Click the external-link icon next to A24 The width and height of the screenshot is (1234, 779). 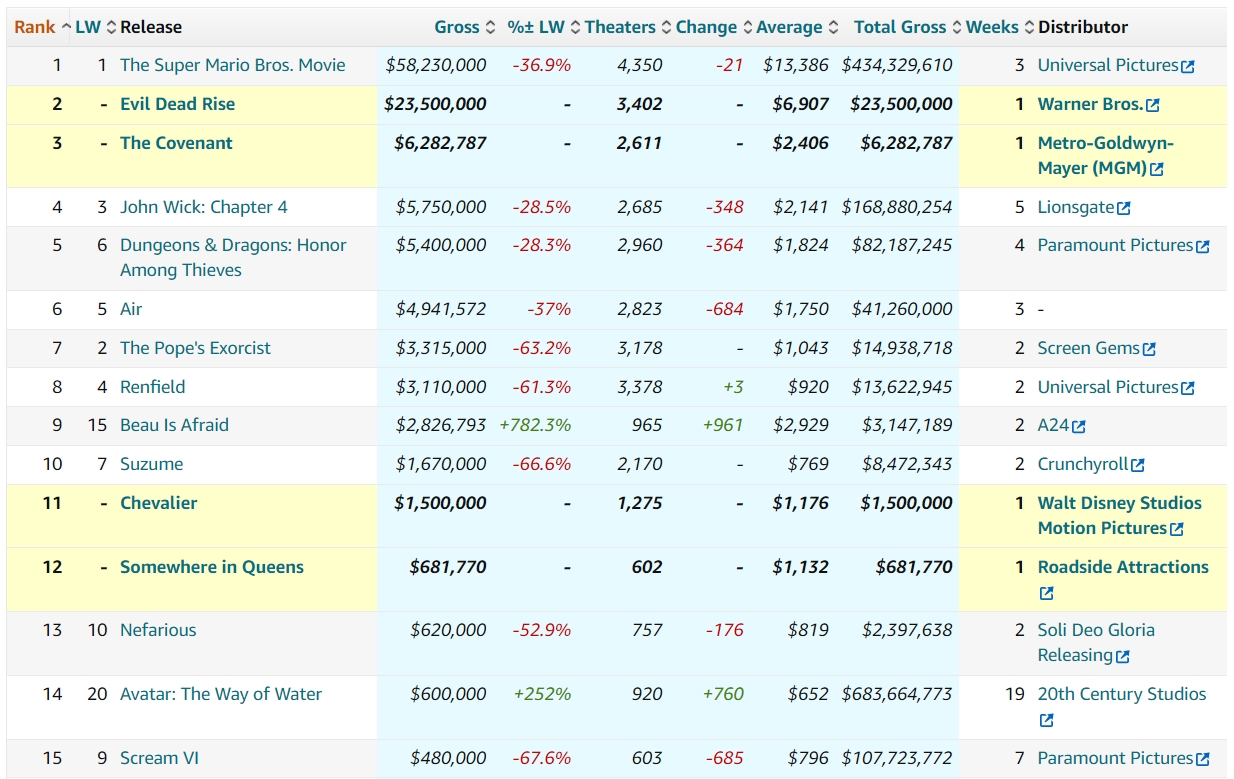(1079, 426)
